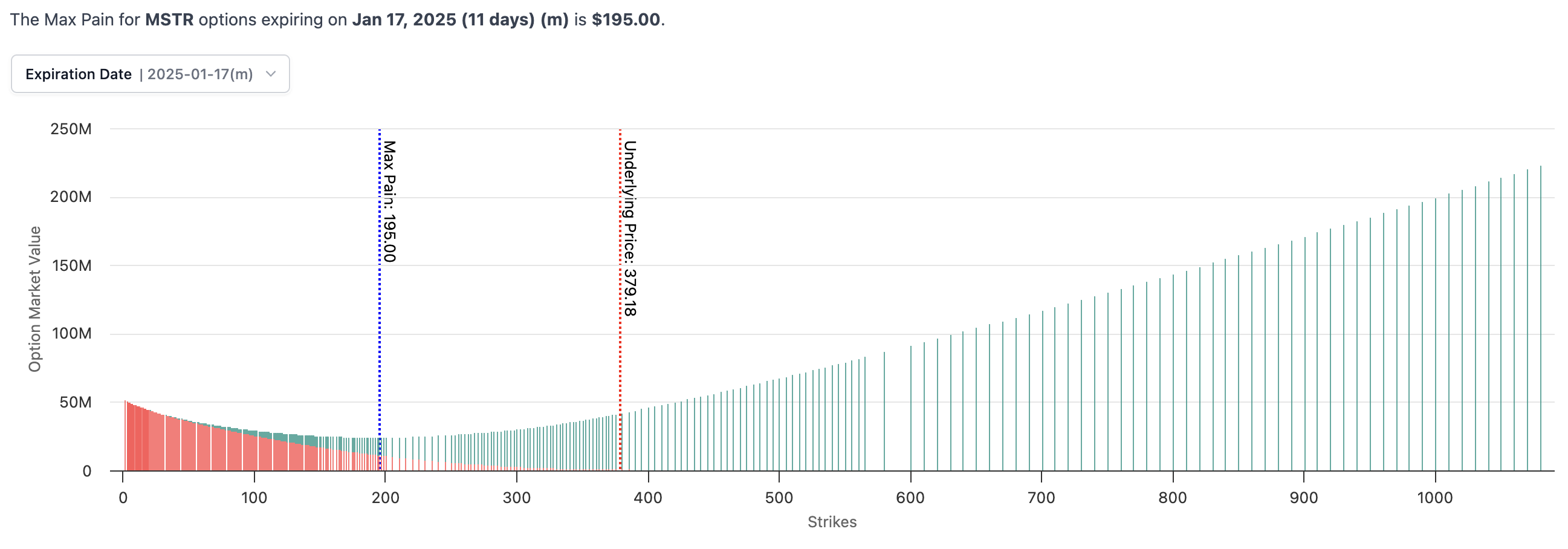Click the 800 strike x-axis label
Image resolution: width=1568 pixels, height=549 pixels.
click(x=1172, y=498)
